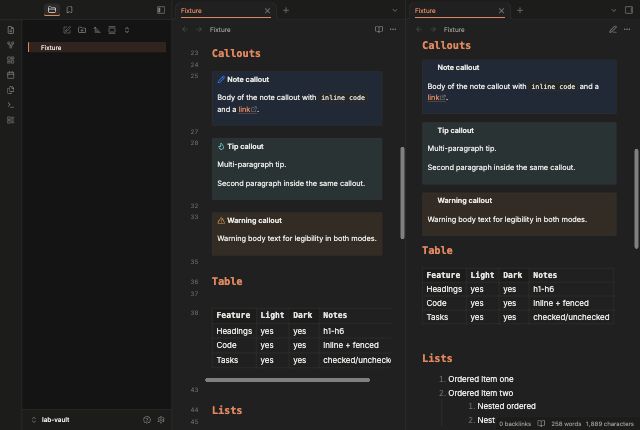Click the preview pane's vertical scrollbar
640x430 pixels.
point(636,199)
